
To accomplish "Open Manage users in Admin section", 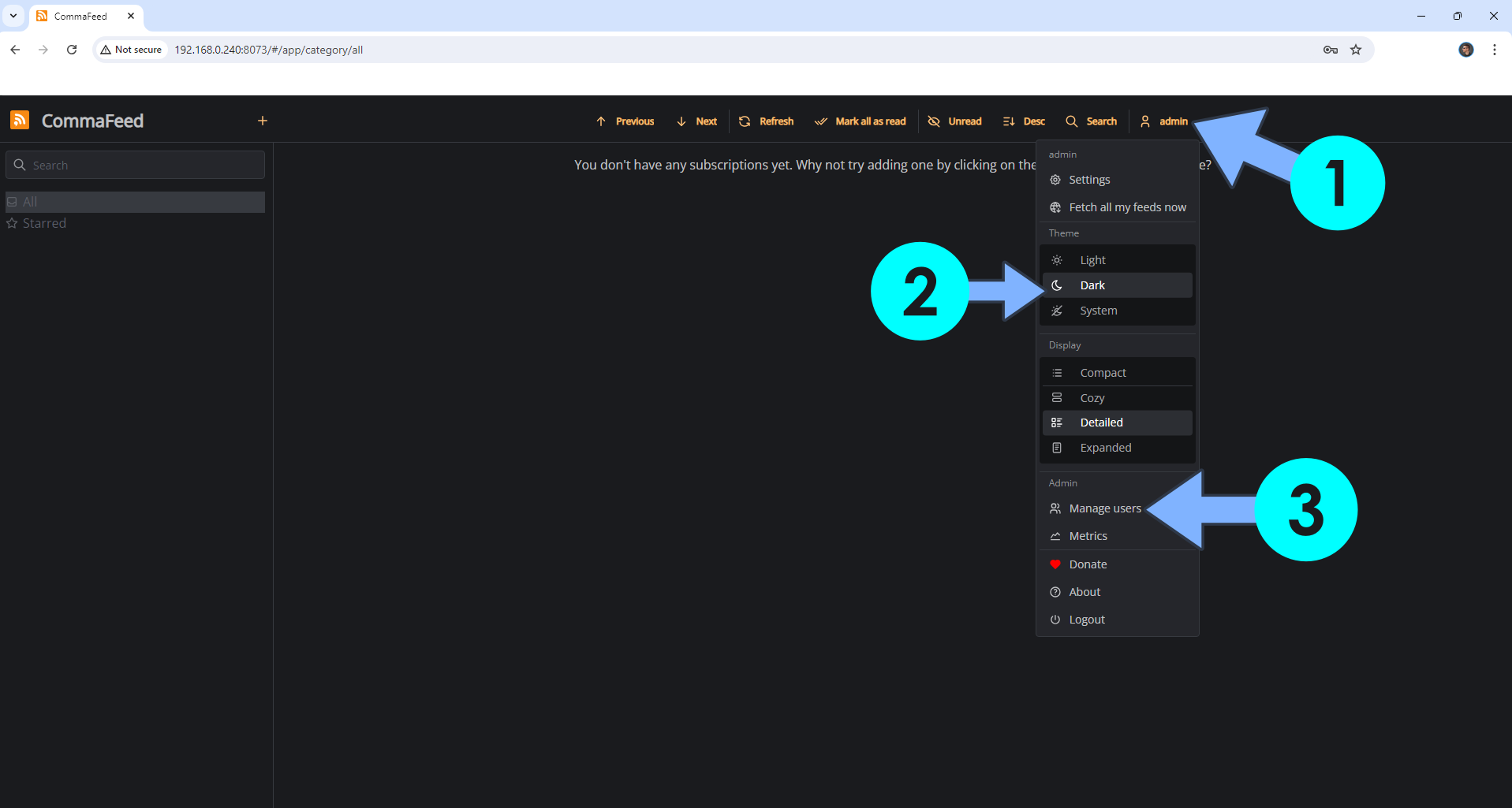I will tap(1118, 508).
